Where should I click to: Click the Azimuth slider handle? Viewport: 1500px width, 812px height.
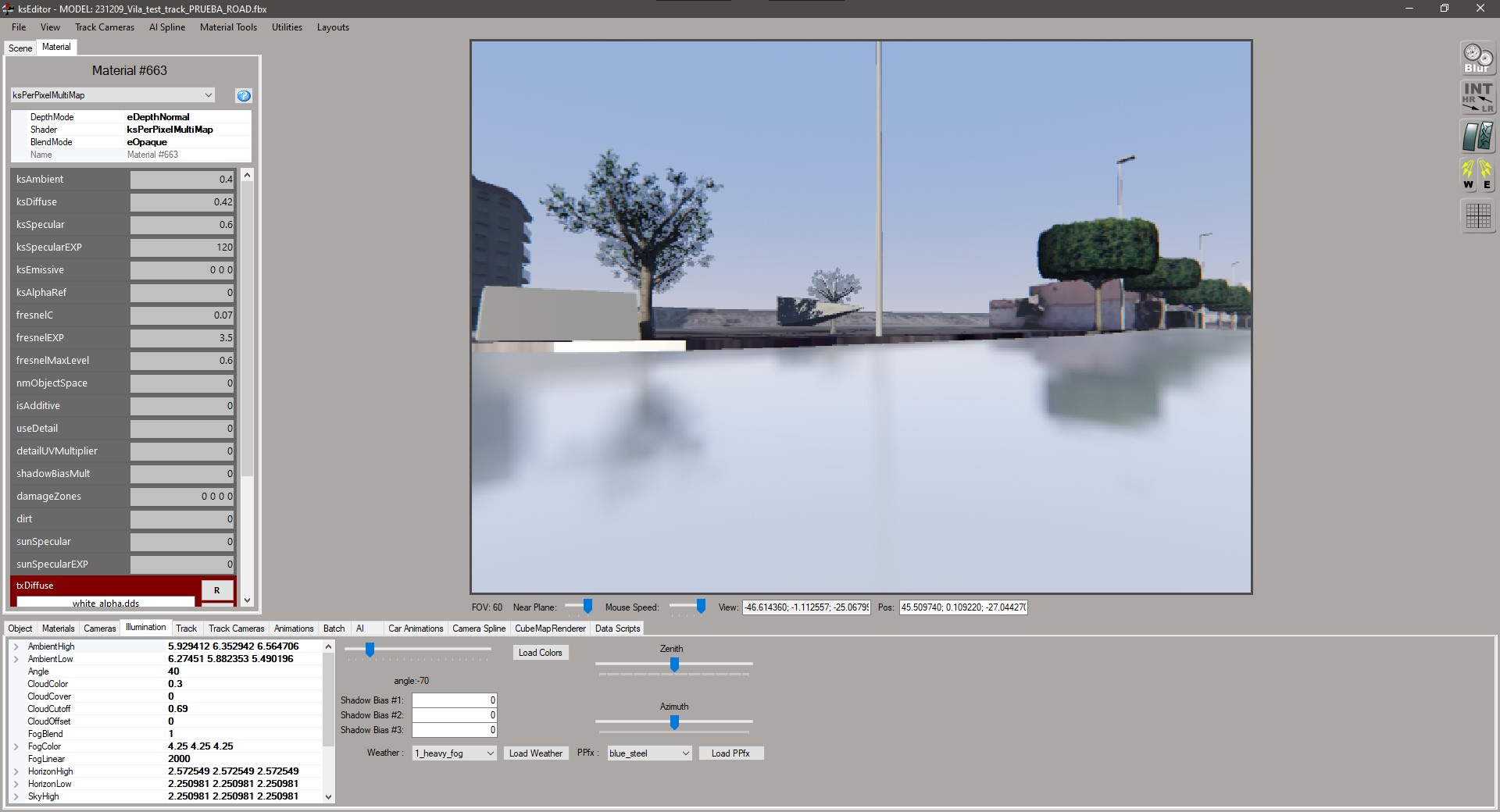[x=674, y=722]
